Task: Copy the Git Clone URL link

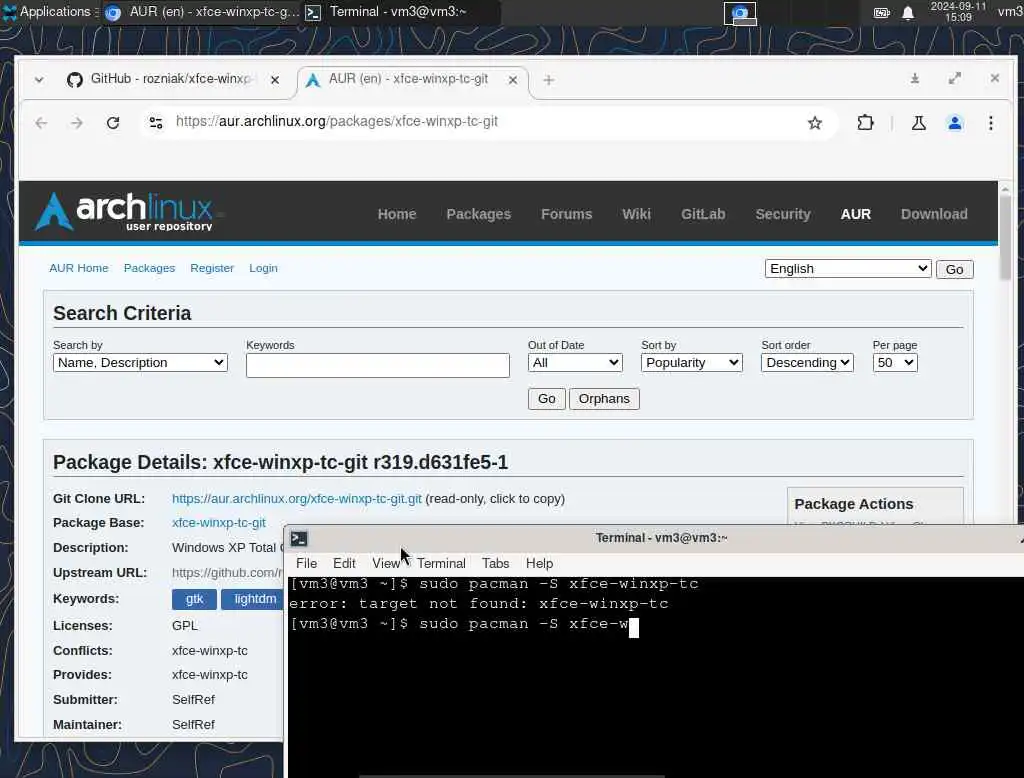Action: [296, 498]
